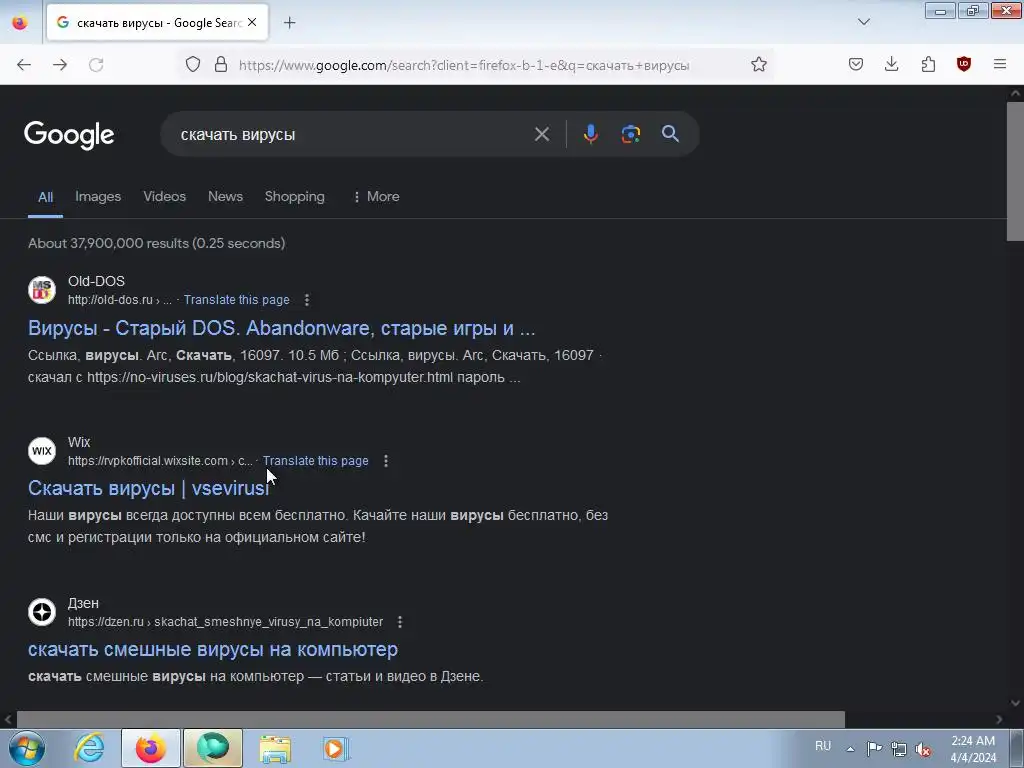This screenshot has width=1024, height=768.
Task: Open Old-DOS result options three dots
Action: coord(307,300)
